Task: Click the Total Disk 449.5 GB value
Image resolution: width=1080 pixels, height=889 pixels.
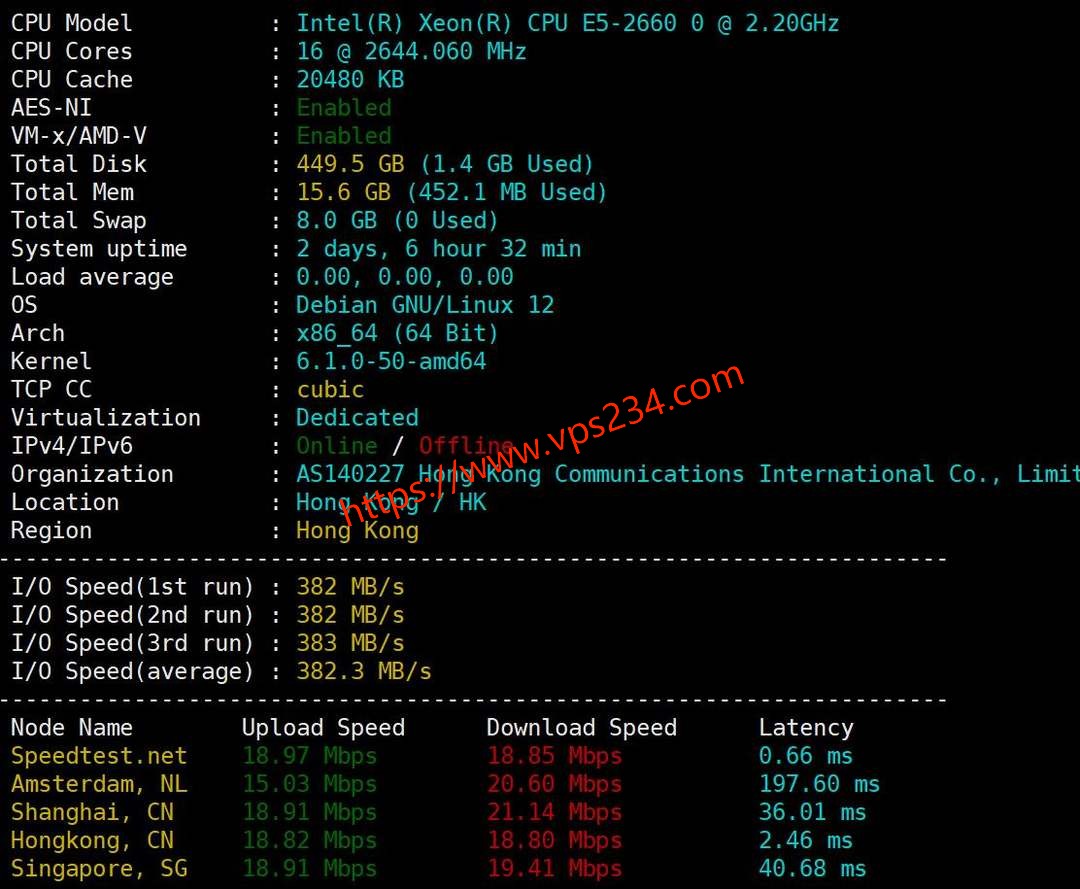Action: [x=351, y=164]
